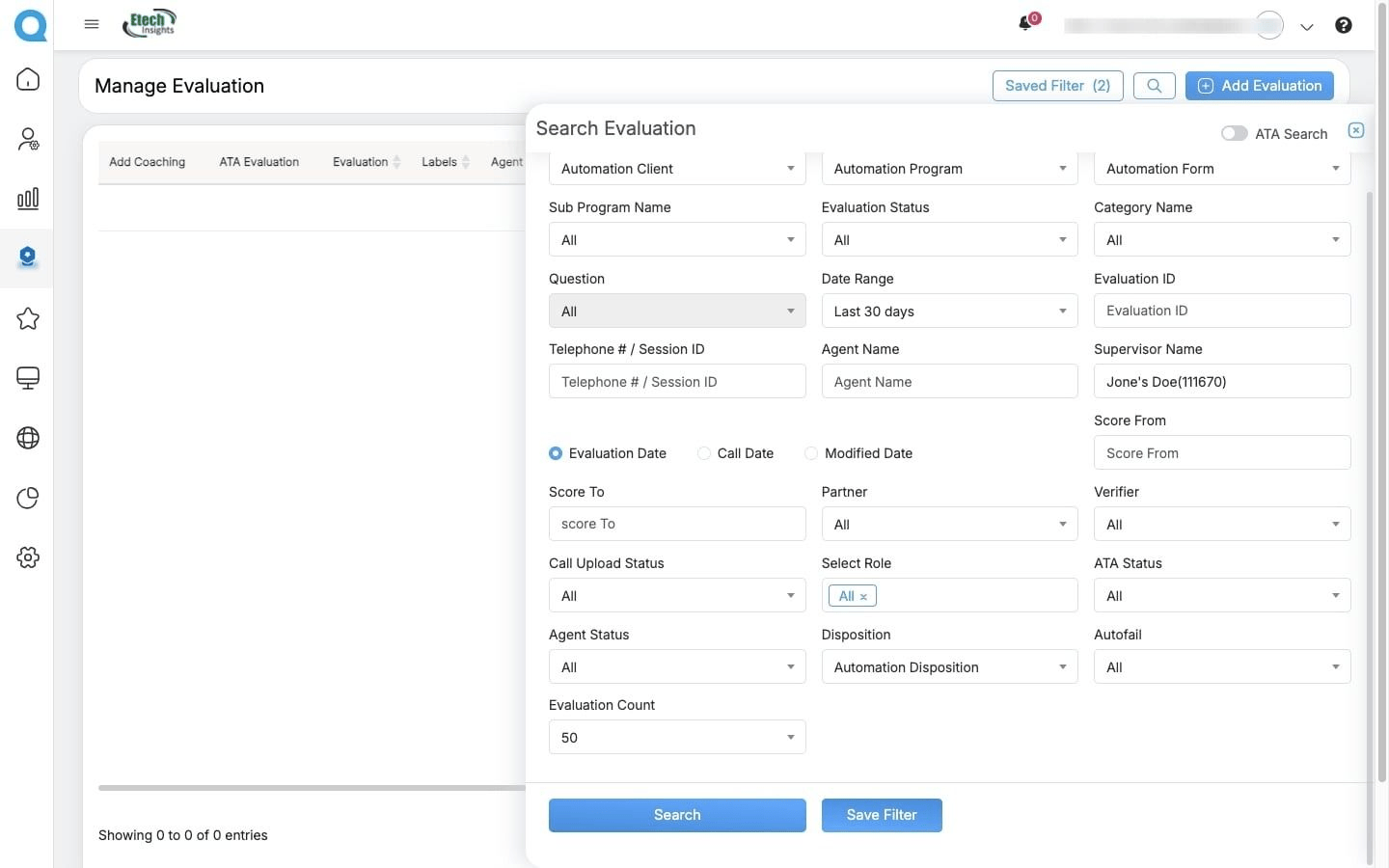The image size is (1389, 868).
Task: Open the help question mark icon
Action: [x=1343, y=26]
